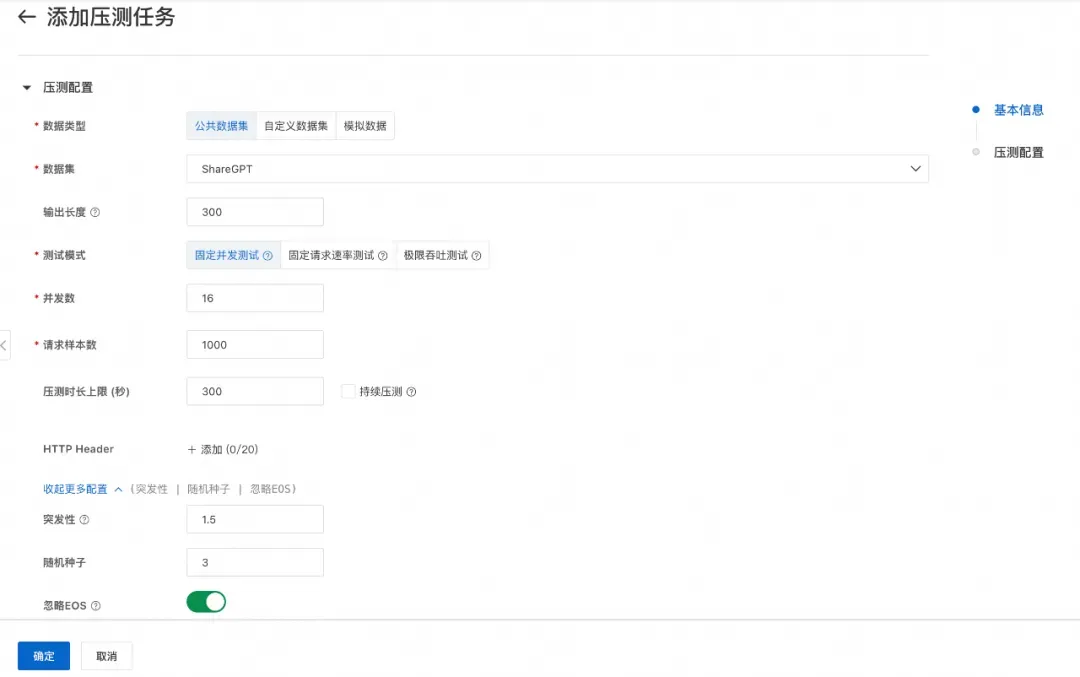This screenshot has height=677, width=1080.
Task: Open help tooltip next to 持续压测
Action: pos(412,391)
